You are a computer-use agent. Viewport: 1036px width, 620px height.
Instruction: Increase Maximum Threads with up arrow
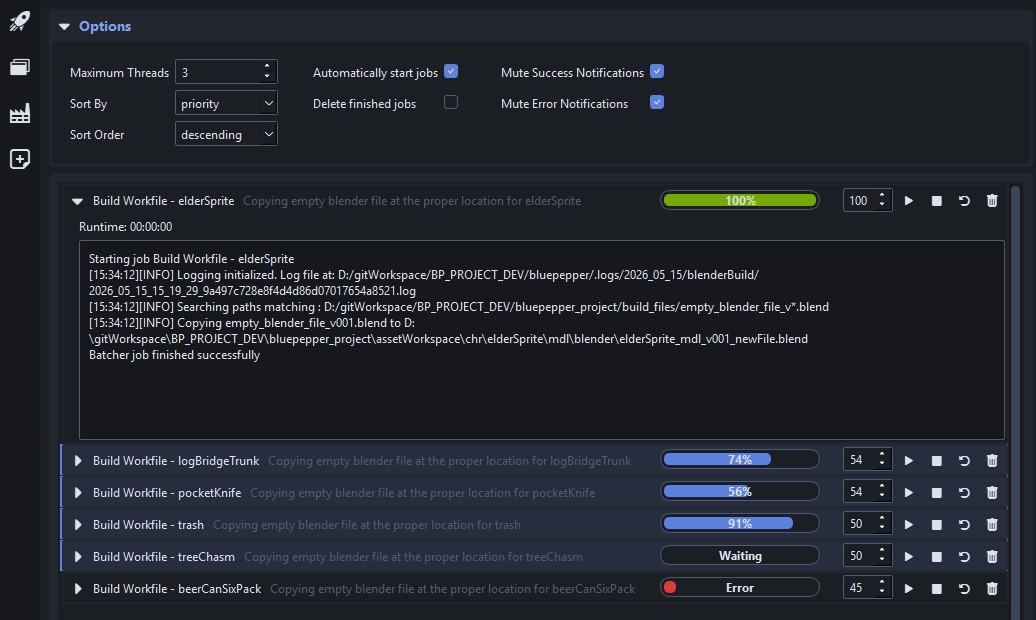[267, 66]
